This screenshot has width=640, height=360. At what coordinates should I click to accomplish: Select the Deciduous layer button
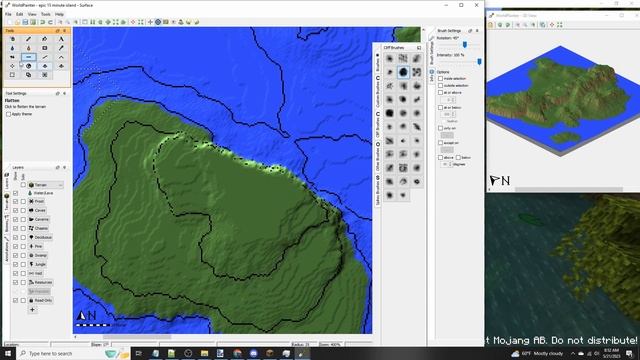click(x=40, y=237)
